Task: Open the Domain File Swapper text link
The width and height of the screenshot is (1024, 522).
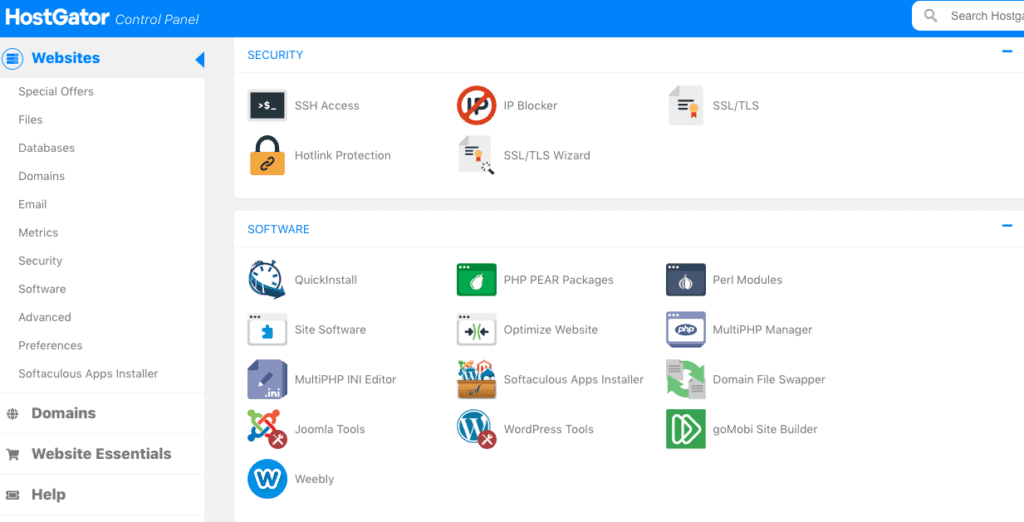Action: coord(769,380)
